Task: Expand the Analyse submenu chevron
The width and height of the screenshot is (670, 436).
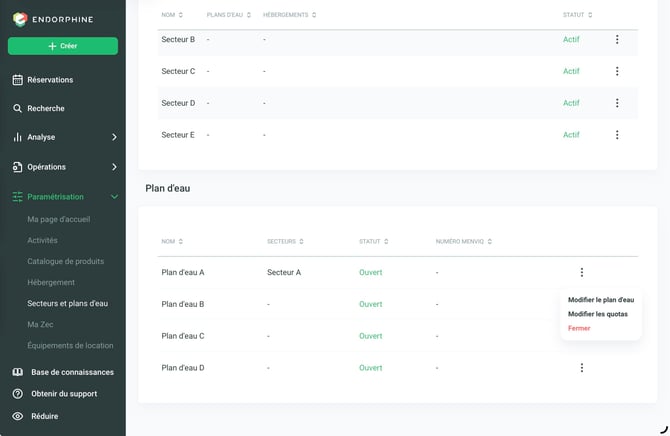Action: click(x=114, y=137)
